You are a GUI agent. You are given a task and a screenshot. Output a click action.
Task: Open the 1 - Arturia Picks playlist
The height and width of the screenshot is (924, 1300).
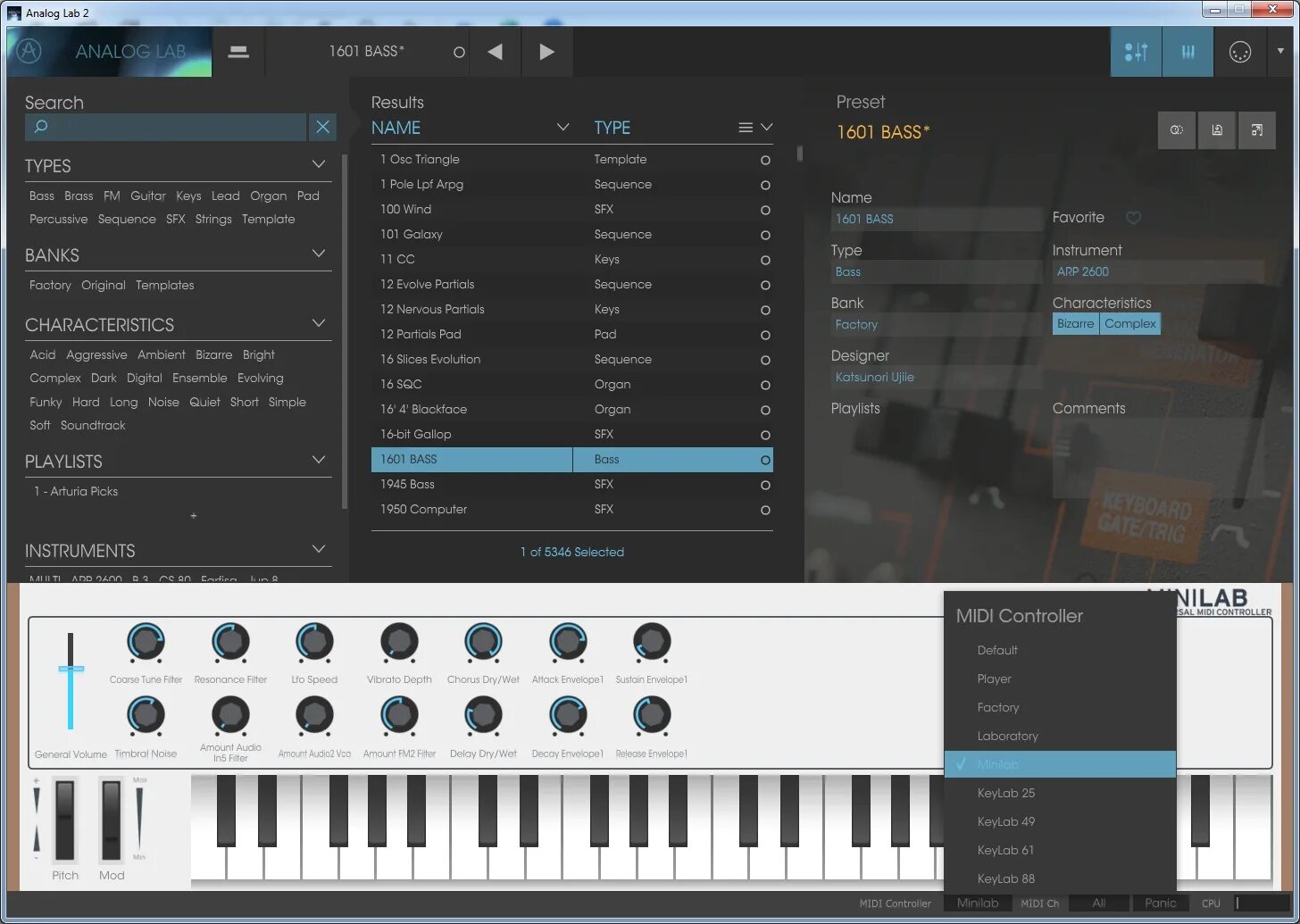click(76, 491)
